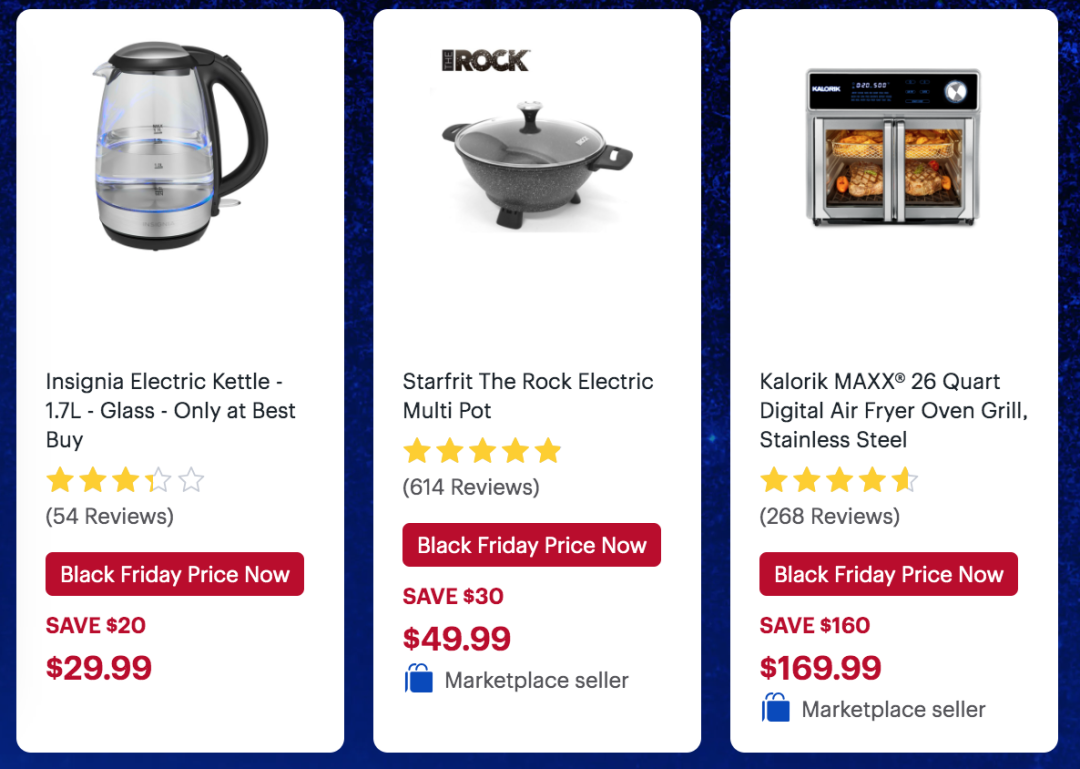Click Black Friday Price Now on the kettle
The image size is (1080, 769).
(175, 575)
